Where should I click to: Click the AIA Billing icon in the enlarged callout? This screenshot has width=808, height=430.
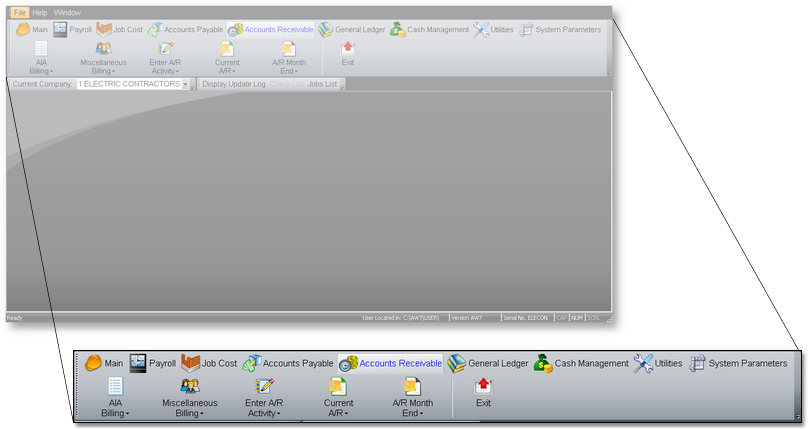pyautogui.click(x=115, y=386)
